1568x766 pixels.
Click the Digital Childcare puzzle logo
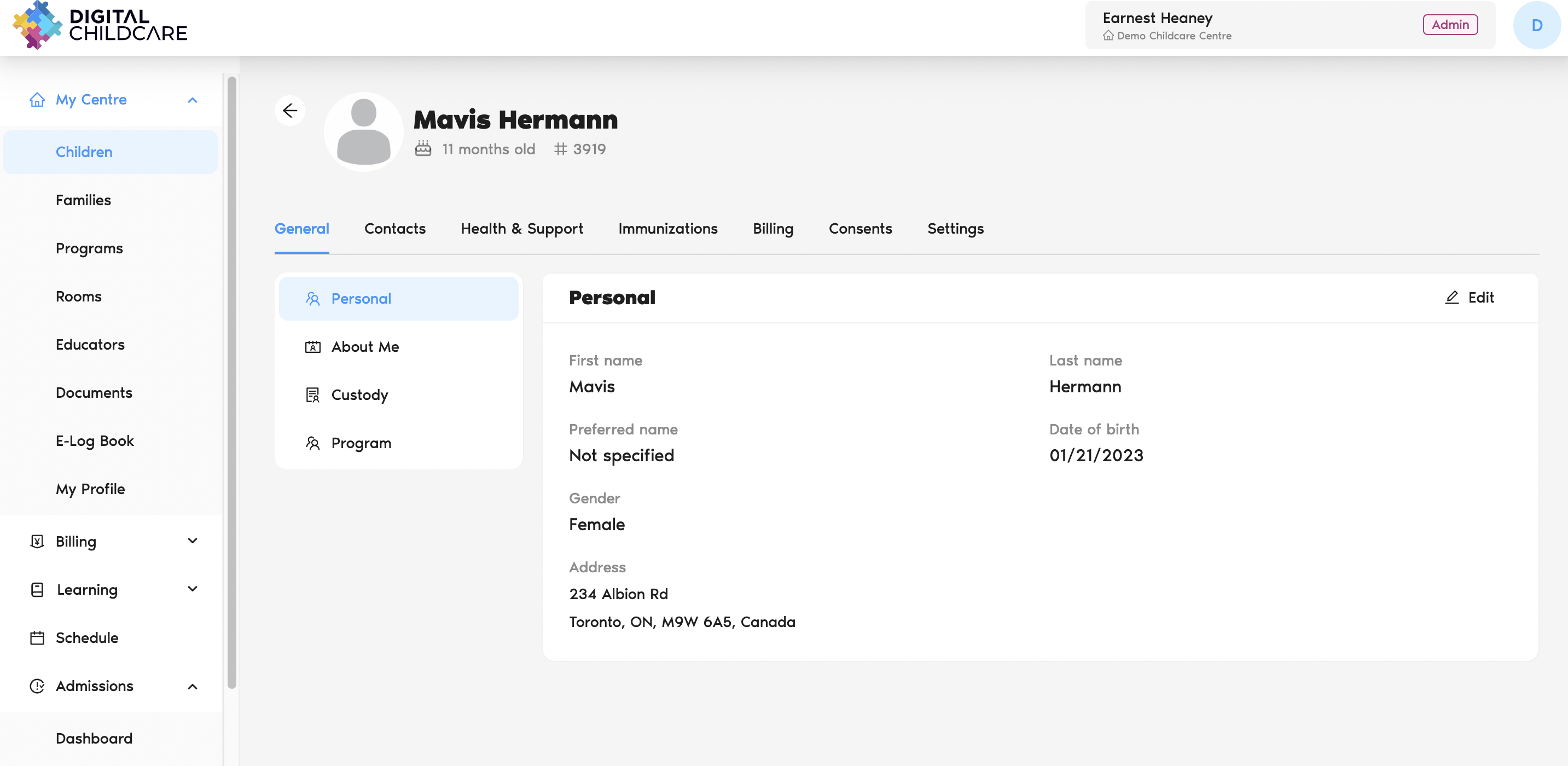click(x=37, y=25)
